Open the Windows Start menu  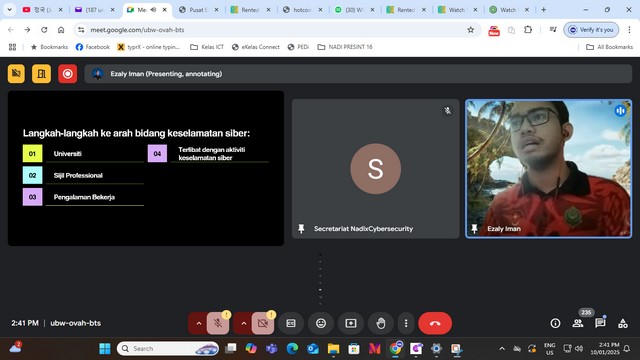coord(105,349)
